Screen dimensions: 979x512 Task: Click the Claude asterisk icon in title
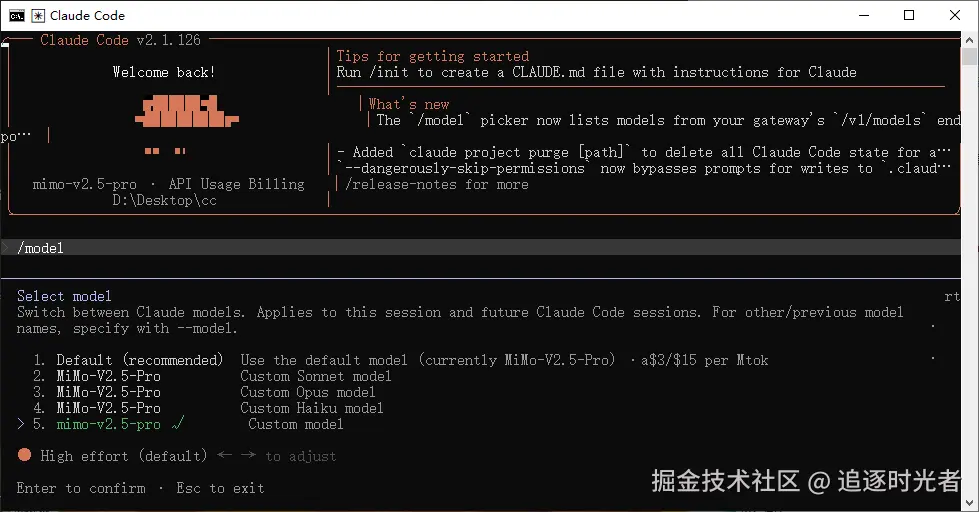38,16
